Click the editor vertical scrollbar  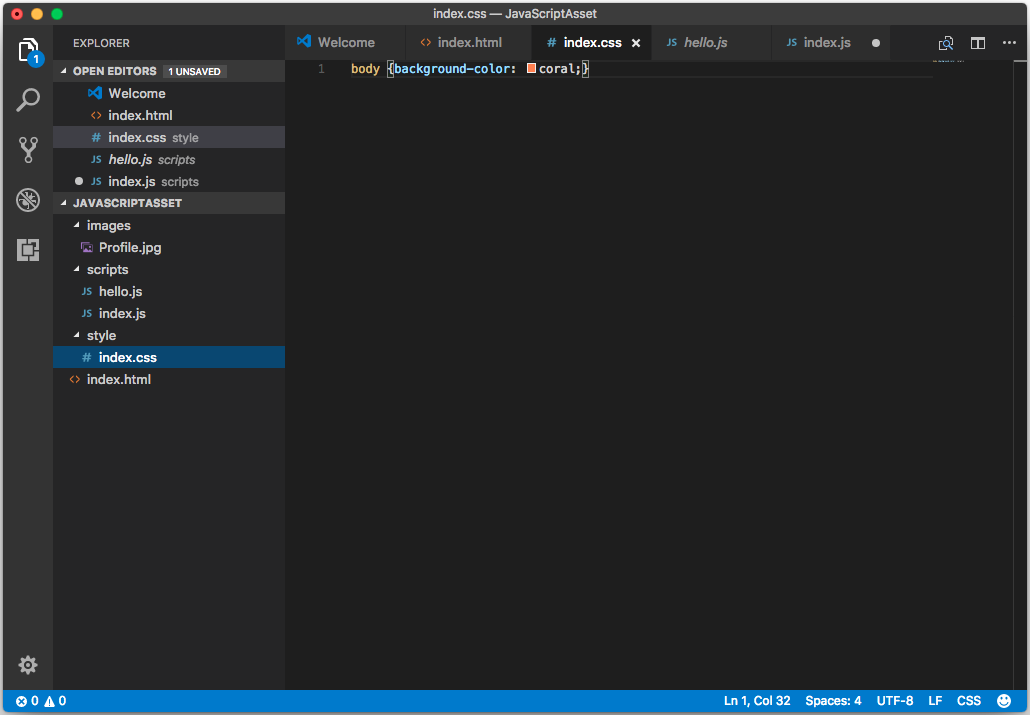(1021, 375)
